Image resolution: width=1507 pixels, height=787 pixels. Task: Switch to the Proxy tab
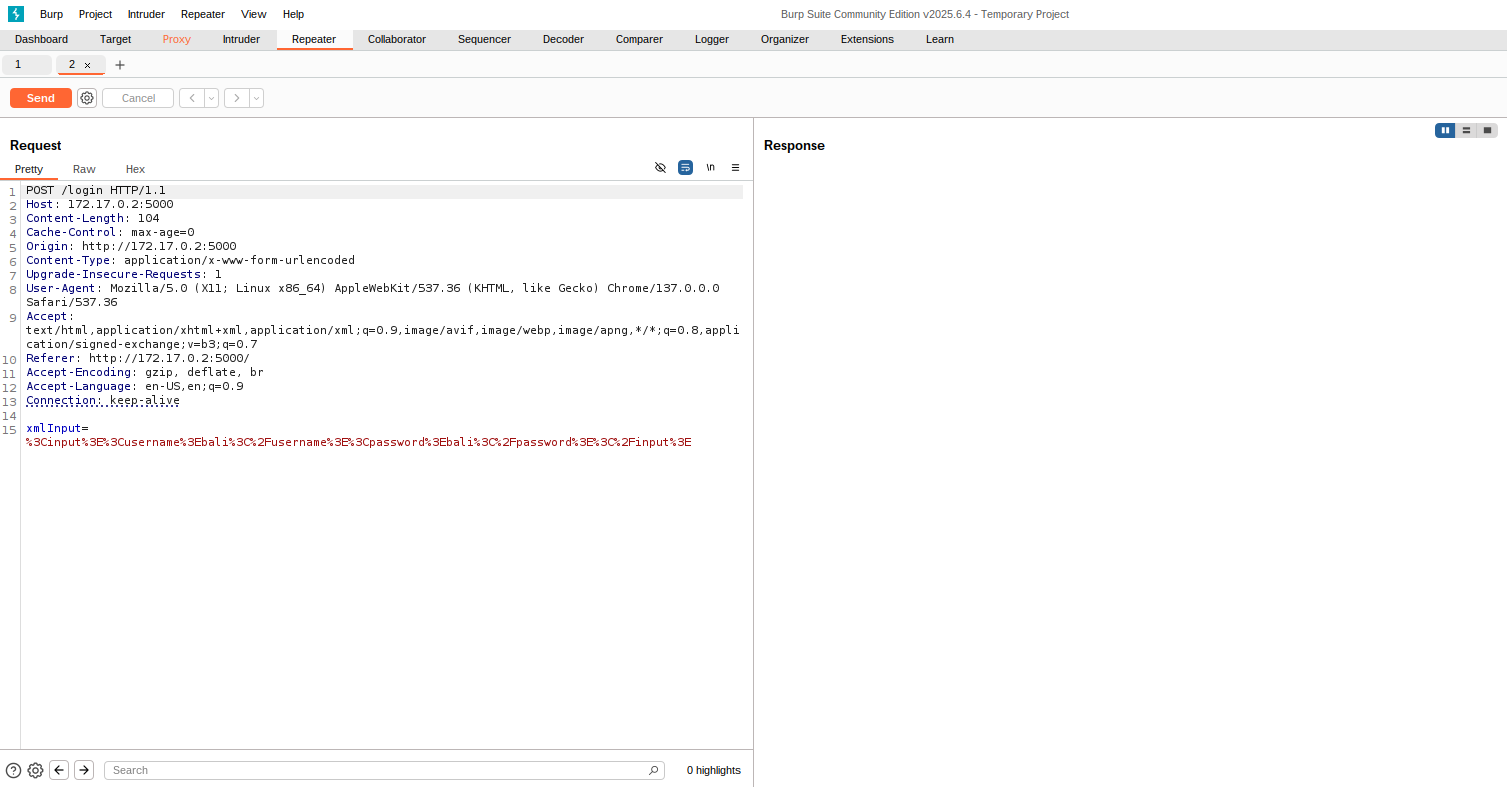pyautogui.click(x=176, y=39)
